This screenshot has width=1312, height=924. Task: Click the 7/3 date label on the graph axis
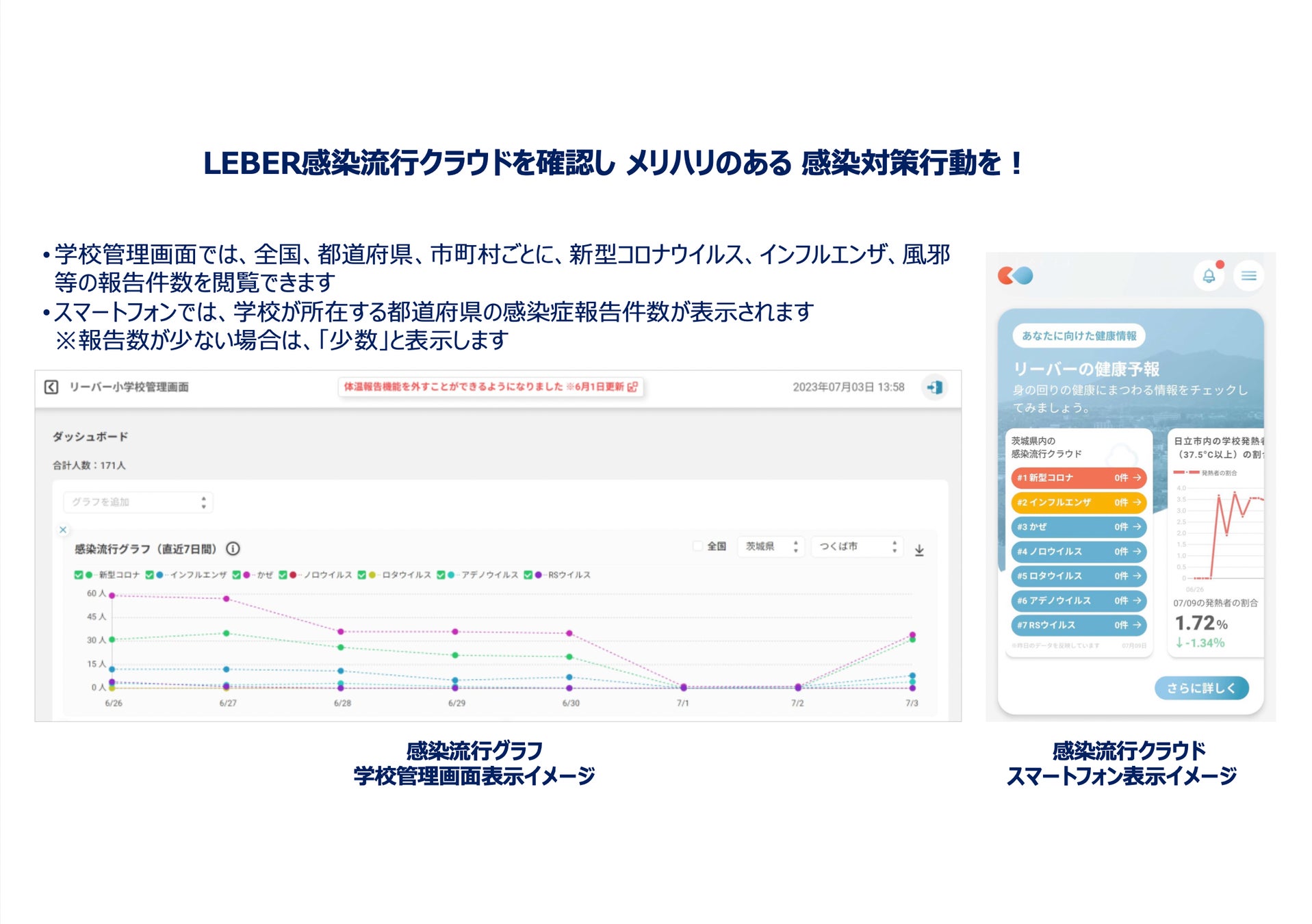pos(912,704)
